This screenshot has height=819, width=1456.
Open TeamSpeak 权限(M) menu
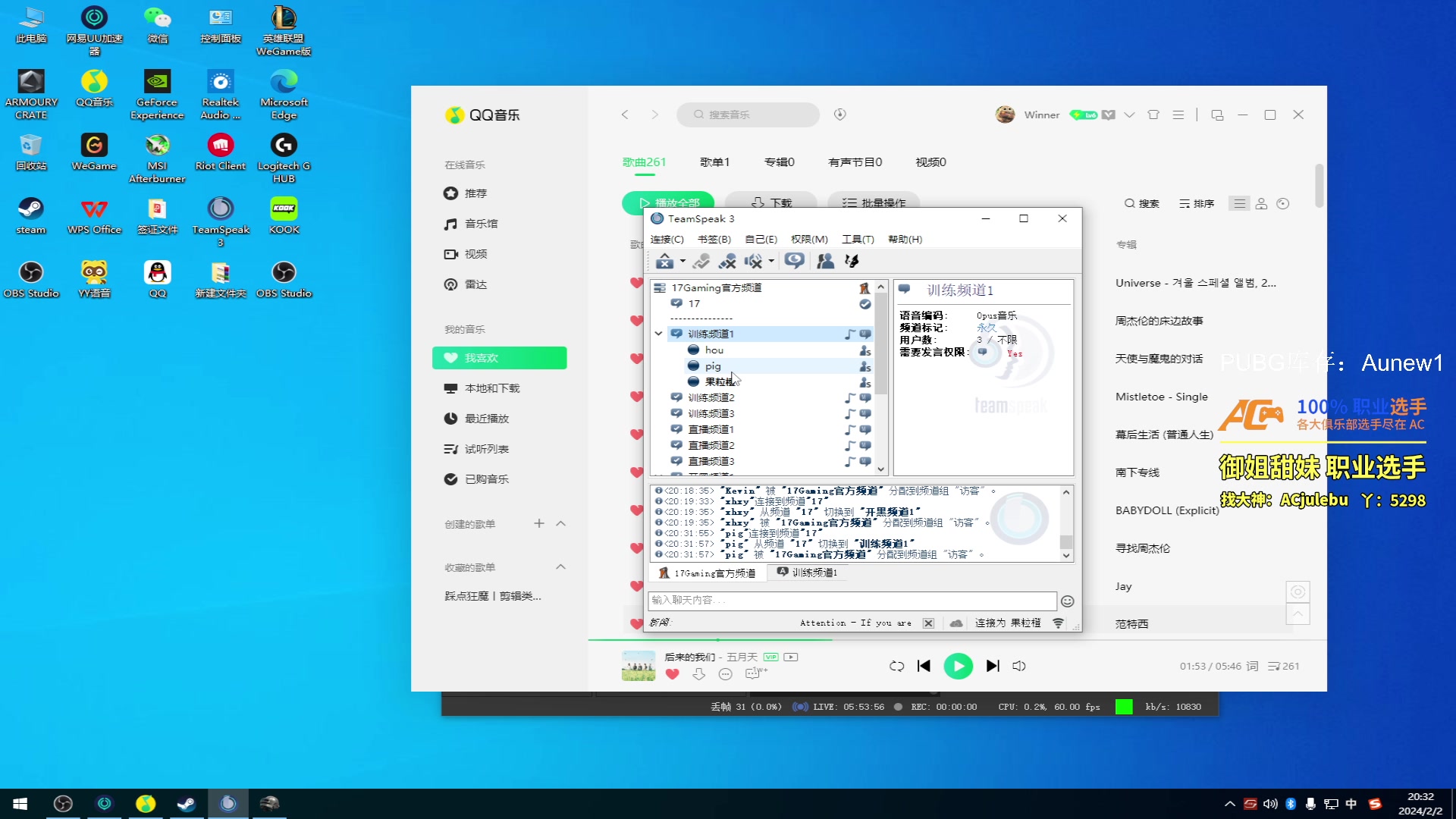tap(809, 239)
